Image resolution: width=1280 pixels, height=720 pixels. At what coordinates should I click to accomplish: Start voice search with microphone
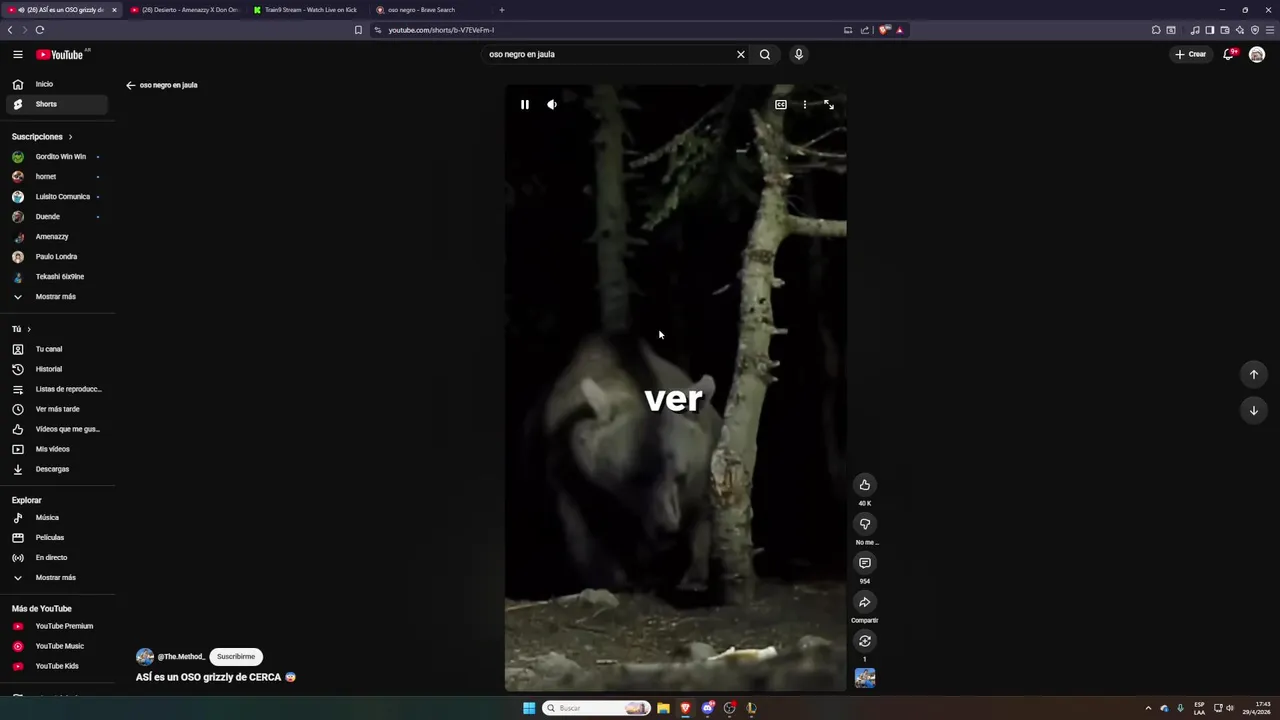click(x=798, y=54)
